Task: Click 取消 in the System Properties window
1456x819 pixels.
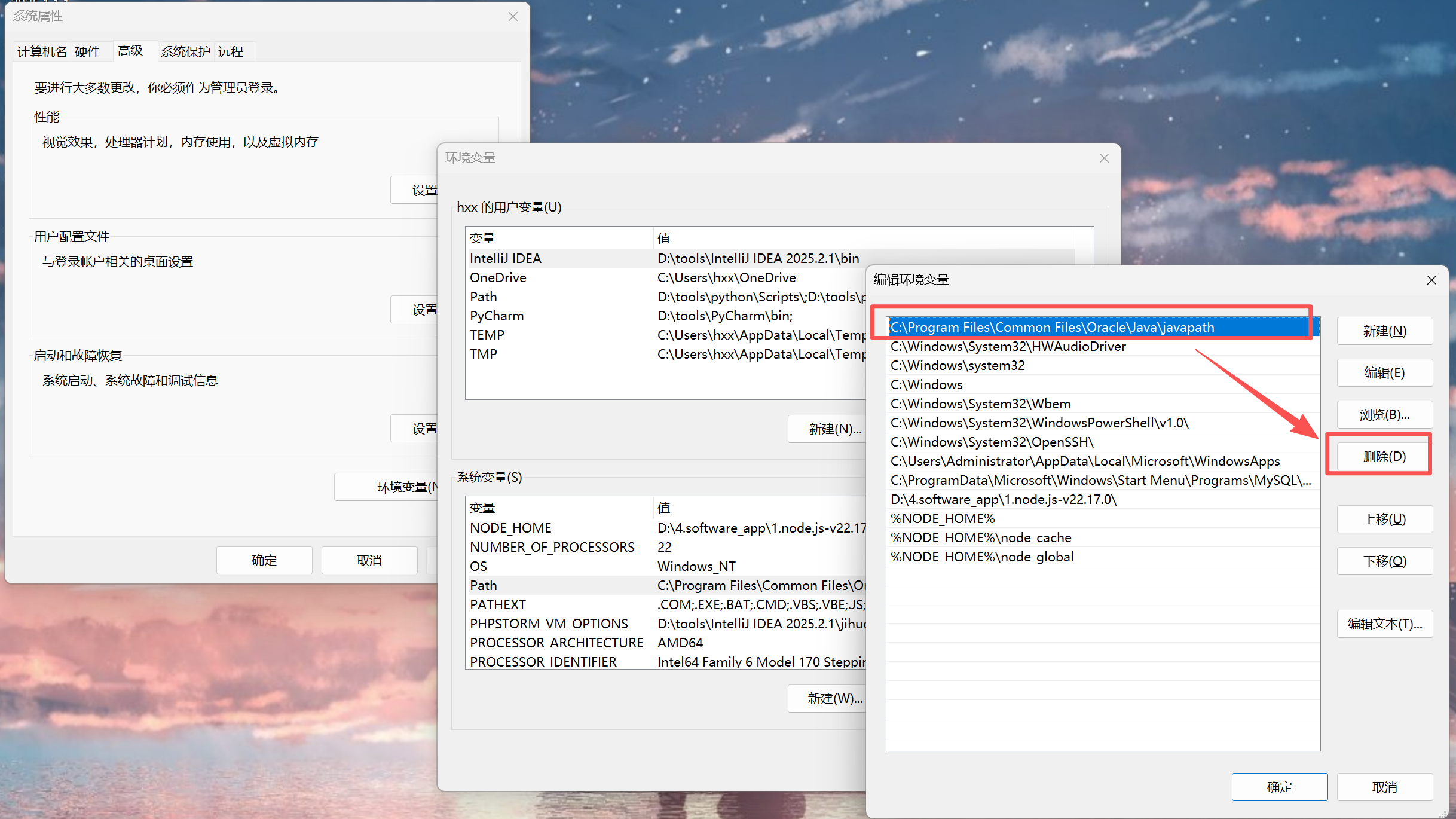Action: [x=369, y=561]
